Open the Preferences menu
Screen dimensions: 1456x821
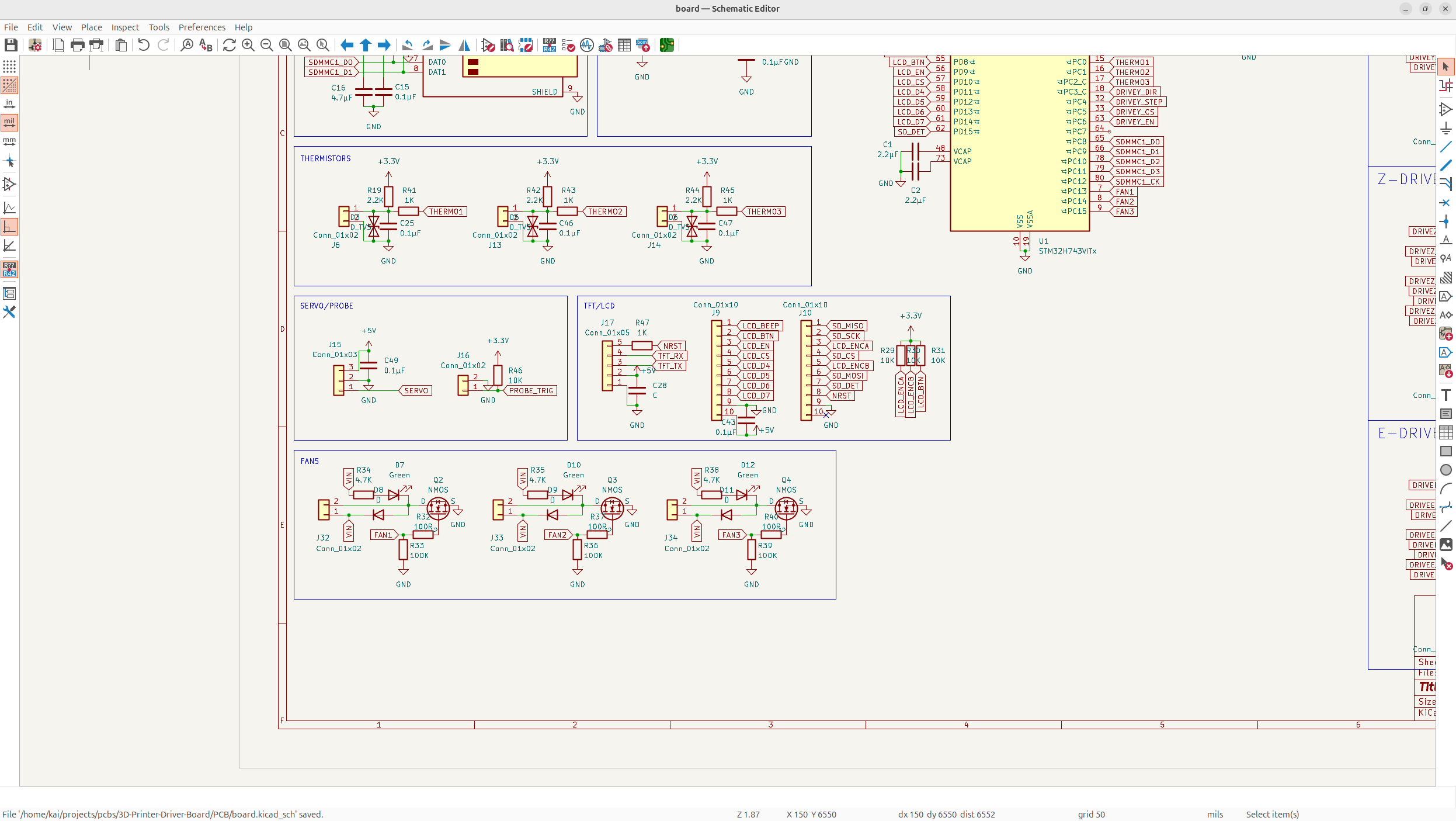(x=201, y=27)
